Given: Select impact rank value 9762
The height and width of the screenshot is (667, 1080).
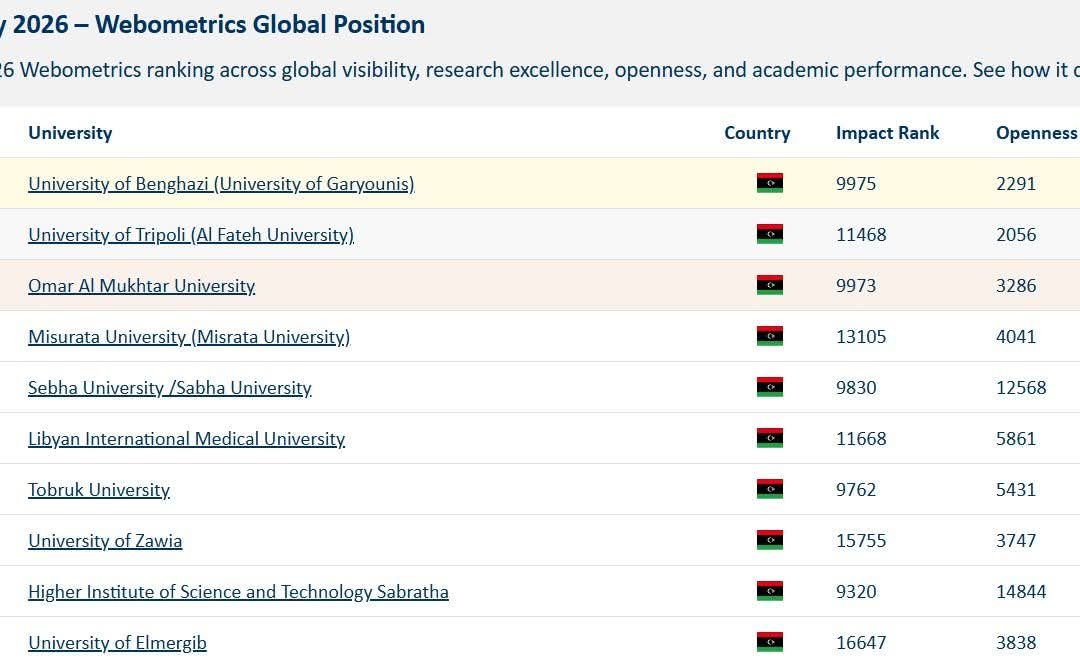Looking at the screenshot, I should click(x=856, y=490).
